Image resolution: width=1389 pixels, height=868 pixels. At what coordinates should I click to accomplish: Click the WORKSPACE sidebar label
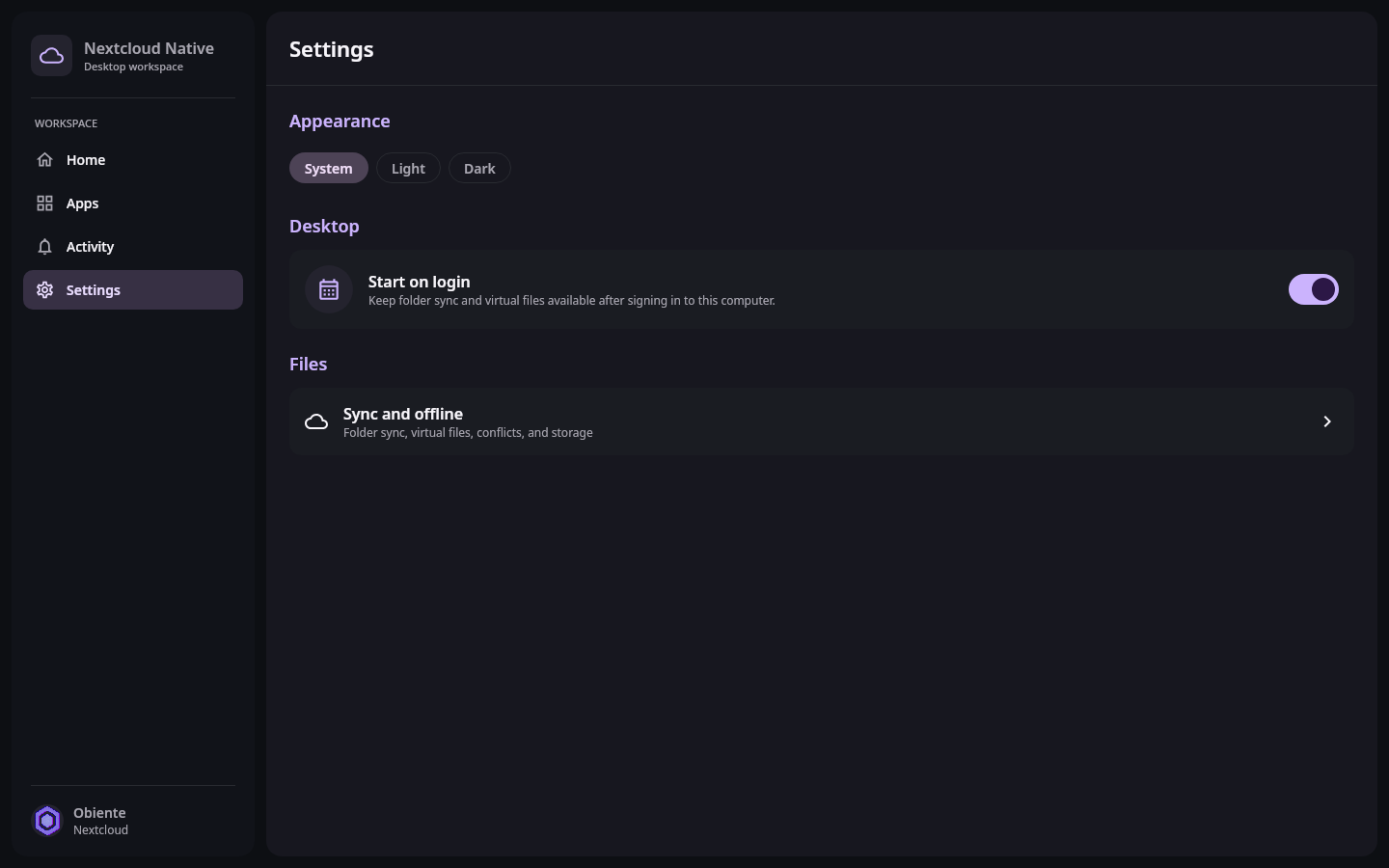point(66,123)
